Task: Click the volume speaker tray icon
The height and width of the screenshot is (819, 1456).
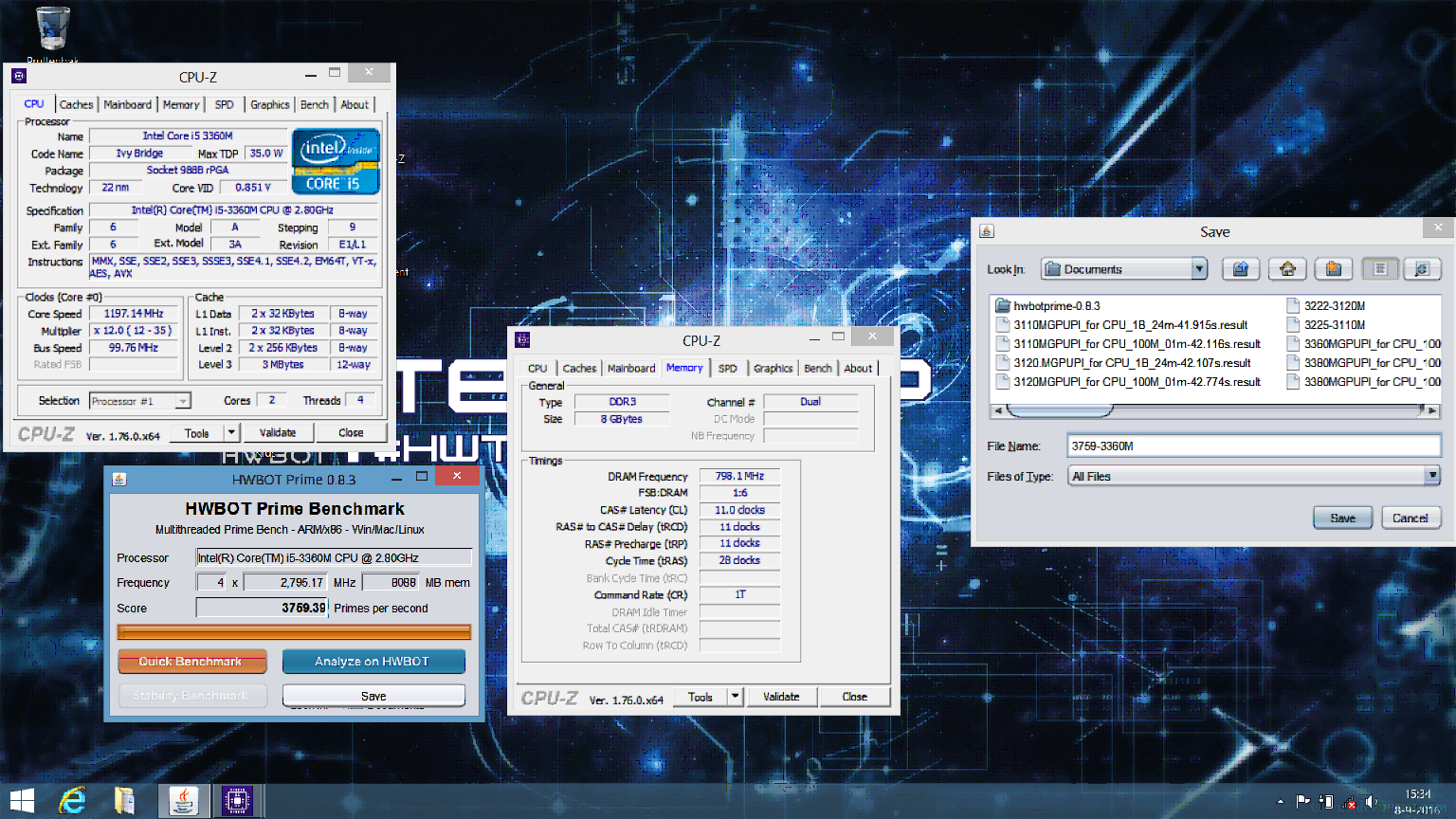Action: (1371, 802)
